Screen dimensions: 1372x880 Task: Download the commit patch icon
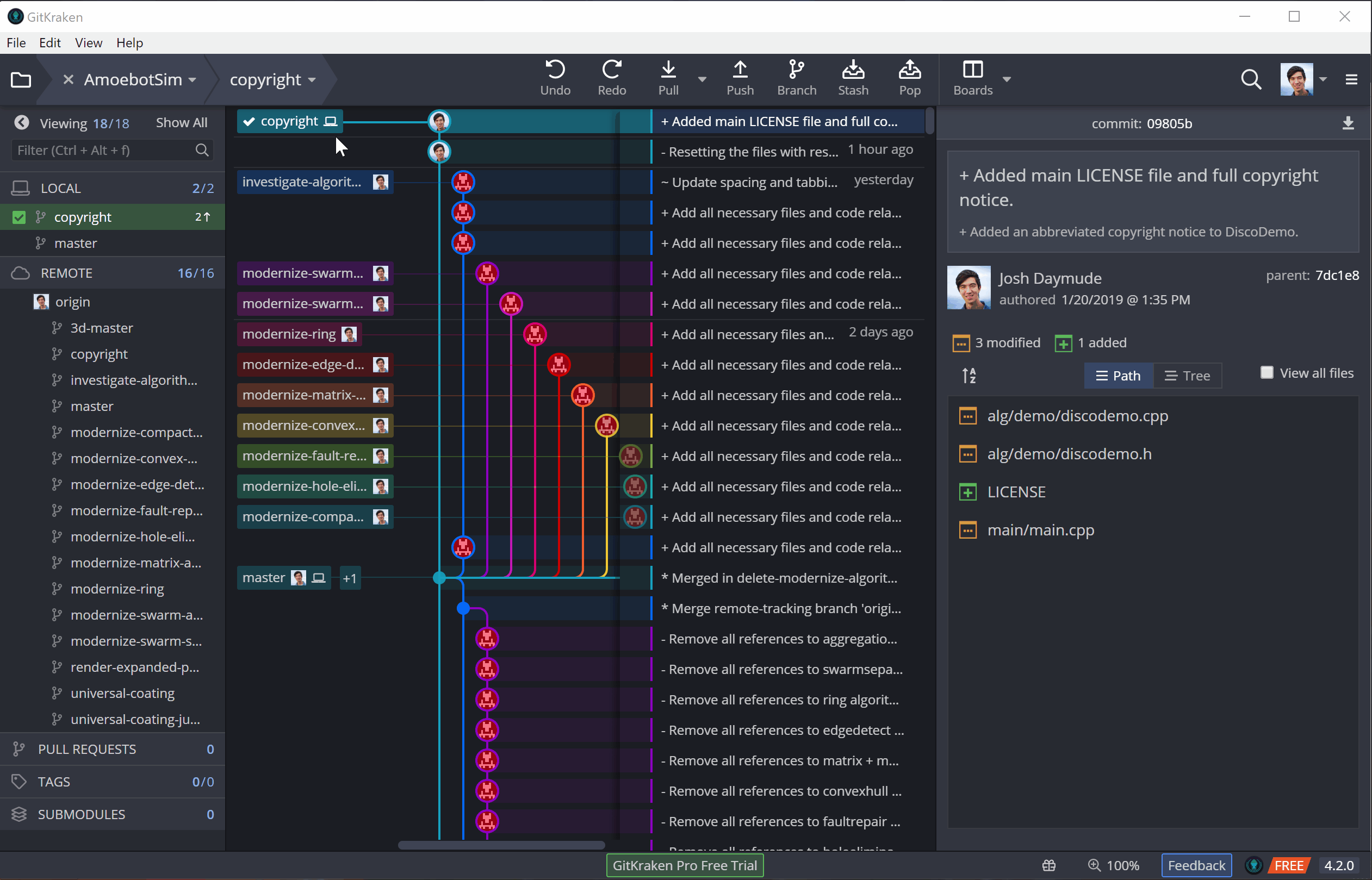coord(1348,123)
